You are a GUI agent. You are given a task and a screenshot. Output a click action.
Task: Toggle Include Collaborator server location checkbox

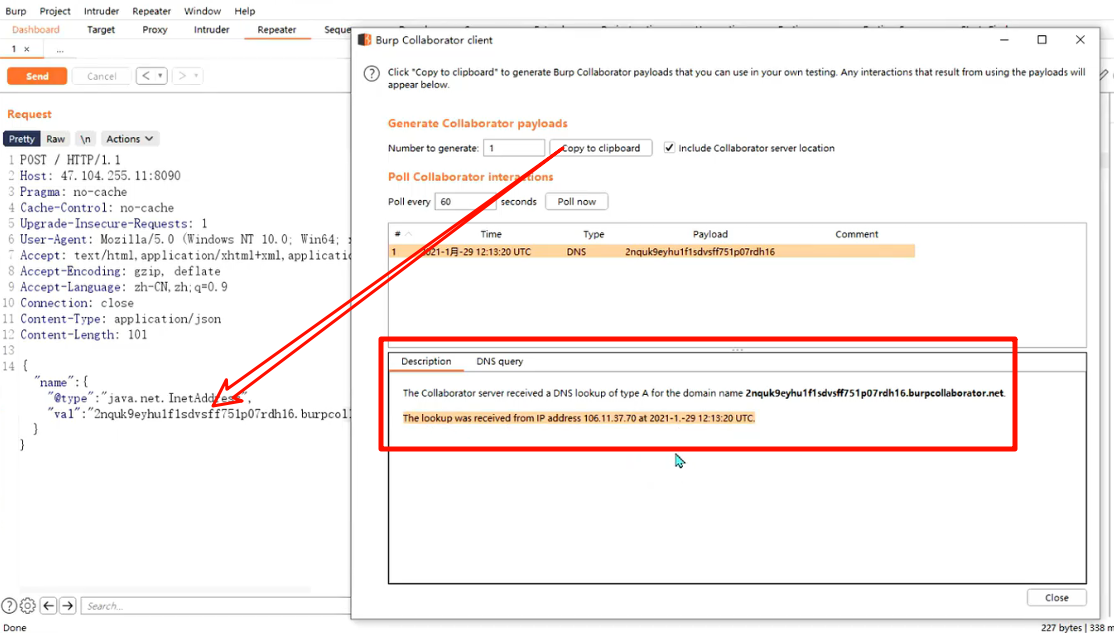669,148
